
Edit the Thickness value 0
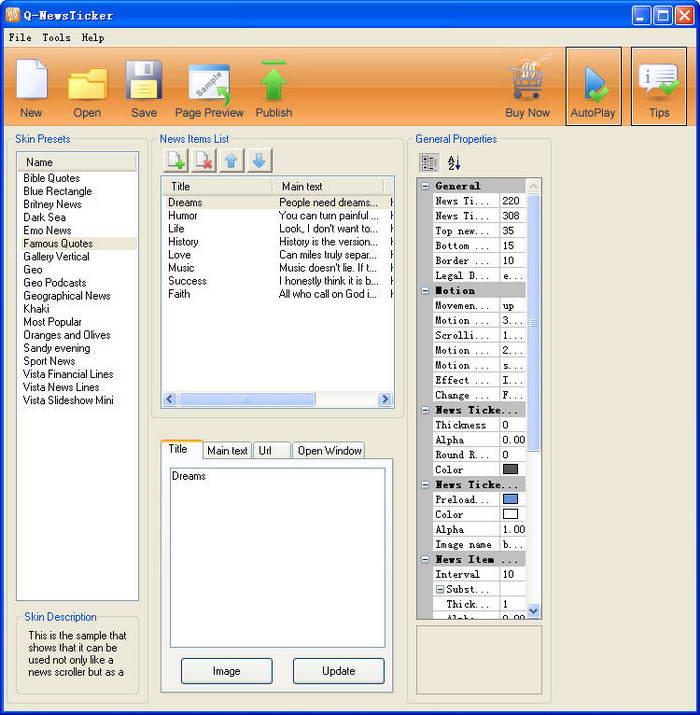coord(513,425)
